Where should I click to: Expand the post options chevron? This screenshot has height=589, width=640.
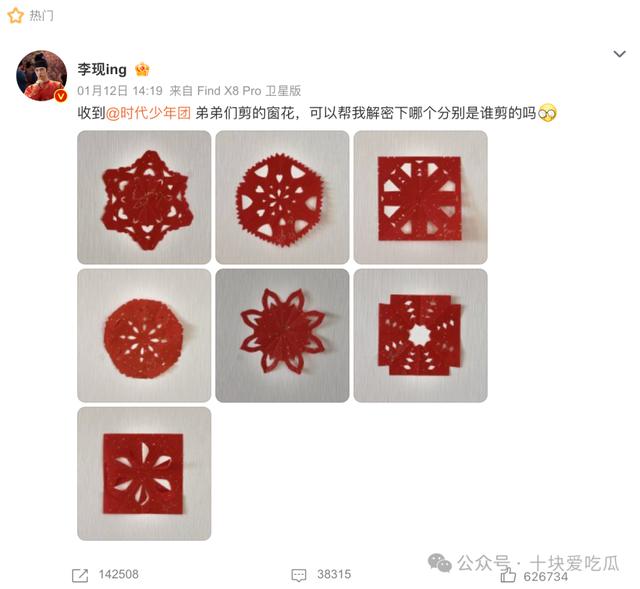[x=620, y=54]
